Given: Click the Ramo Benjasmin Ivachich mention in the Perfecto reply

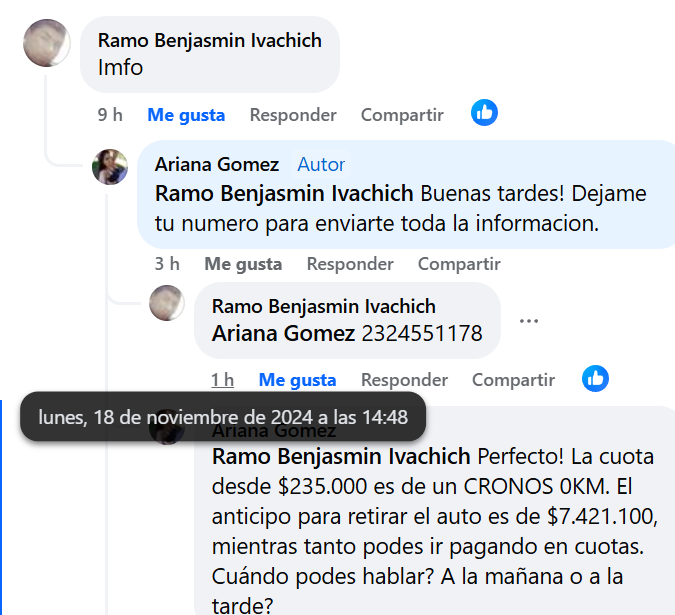Looking at the screenshot, I should click(341, 457).
